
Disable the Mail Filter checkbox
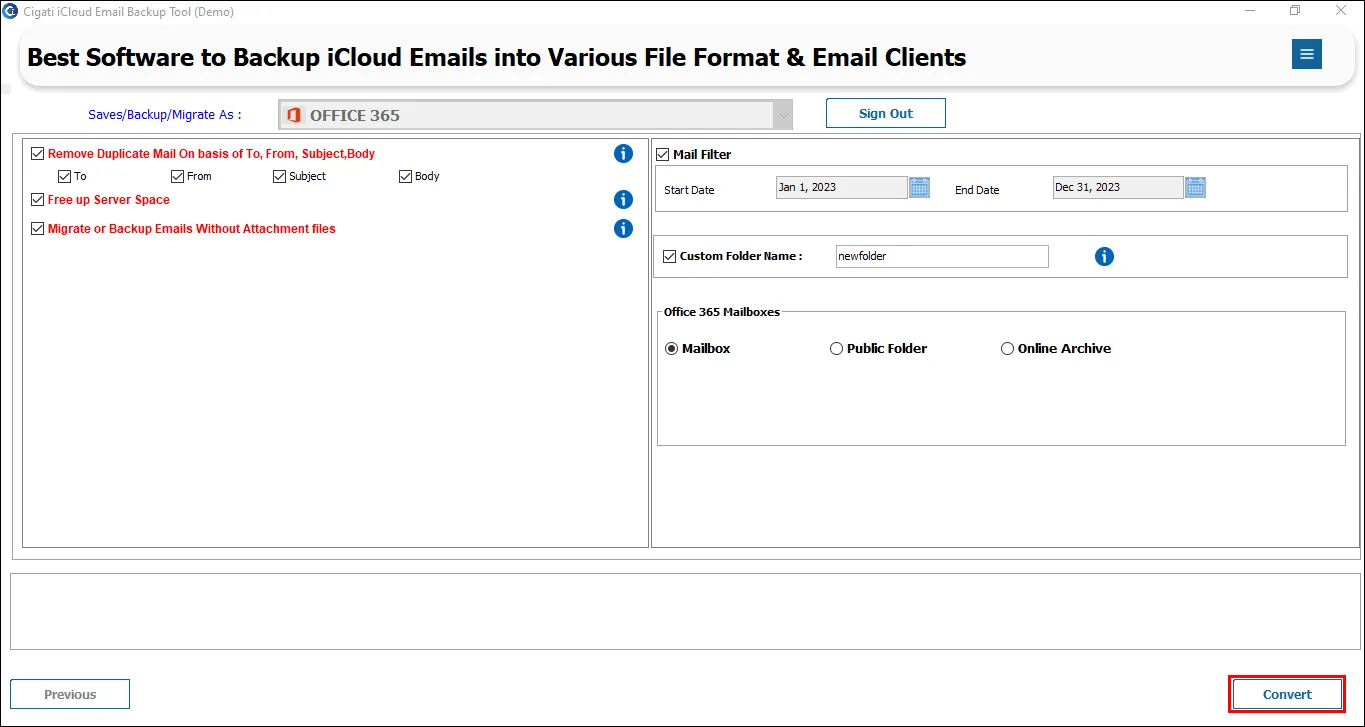click(663, 155)
